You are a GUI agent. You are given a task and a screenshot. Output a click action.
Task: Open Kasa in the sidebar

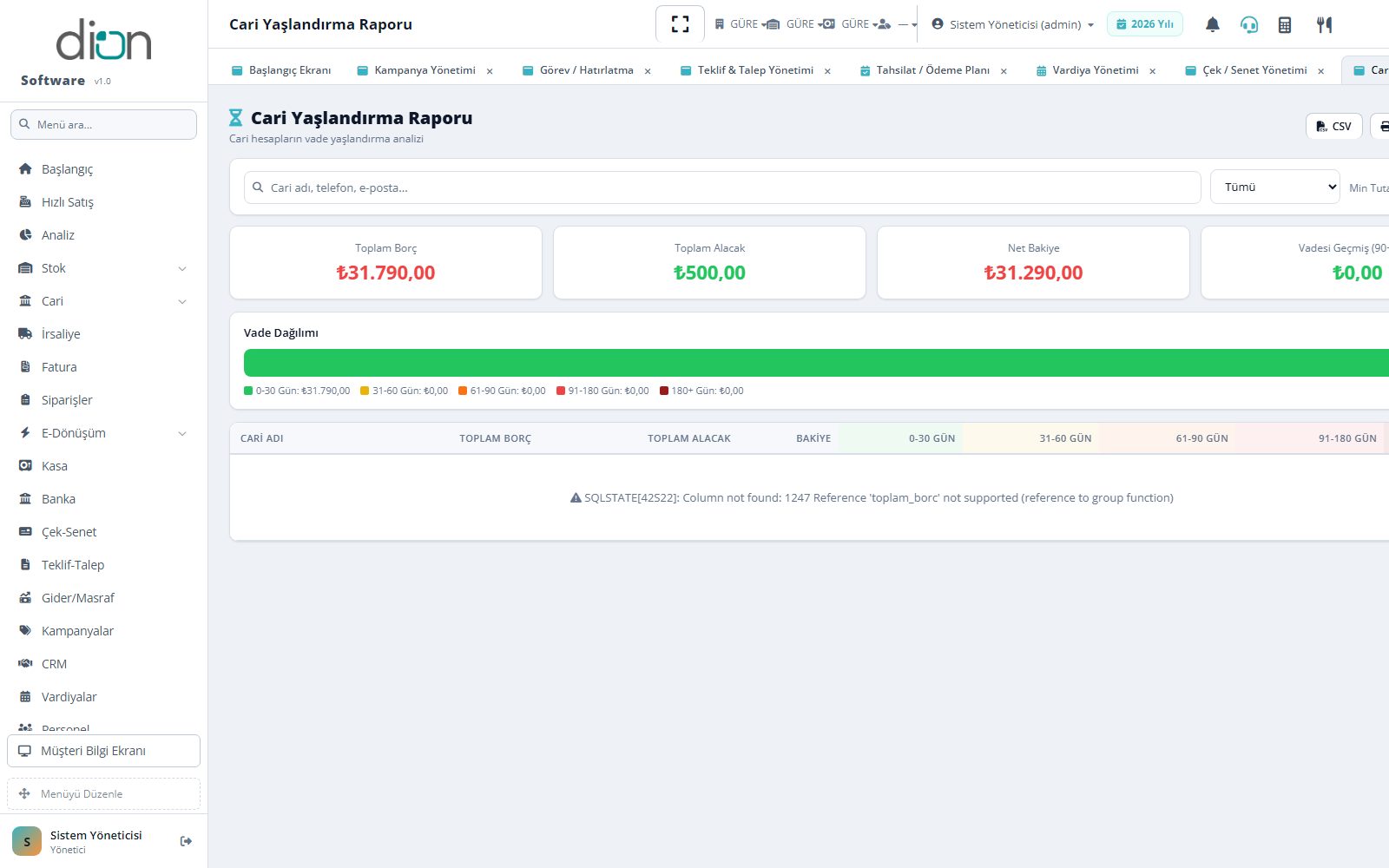pos(103,466)
